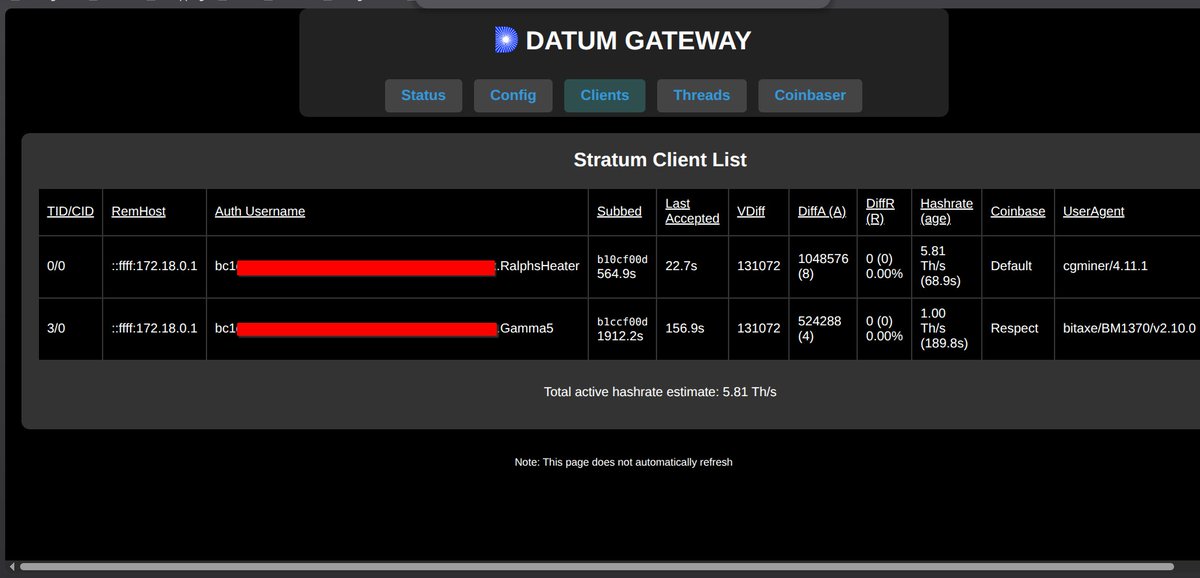Open the Status page
1200x578 pixels.
coord(423,95)
